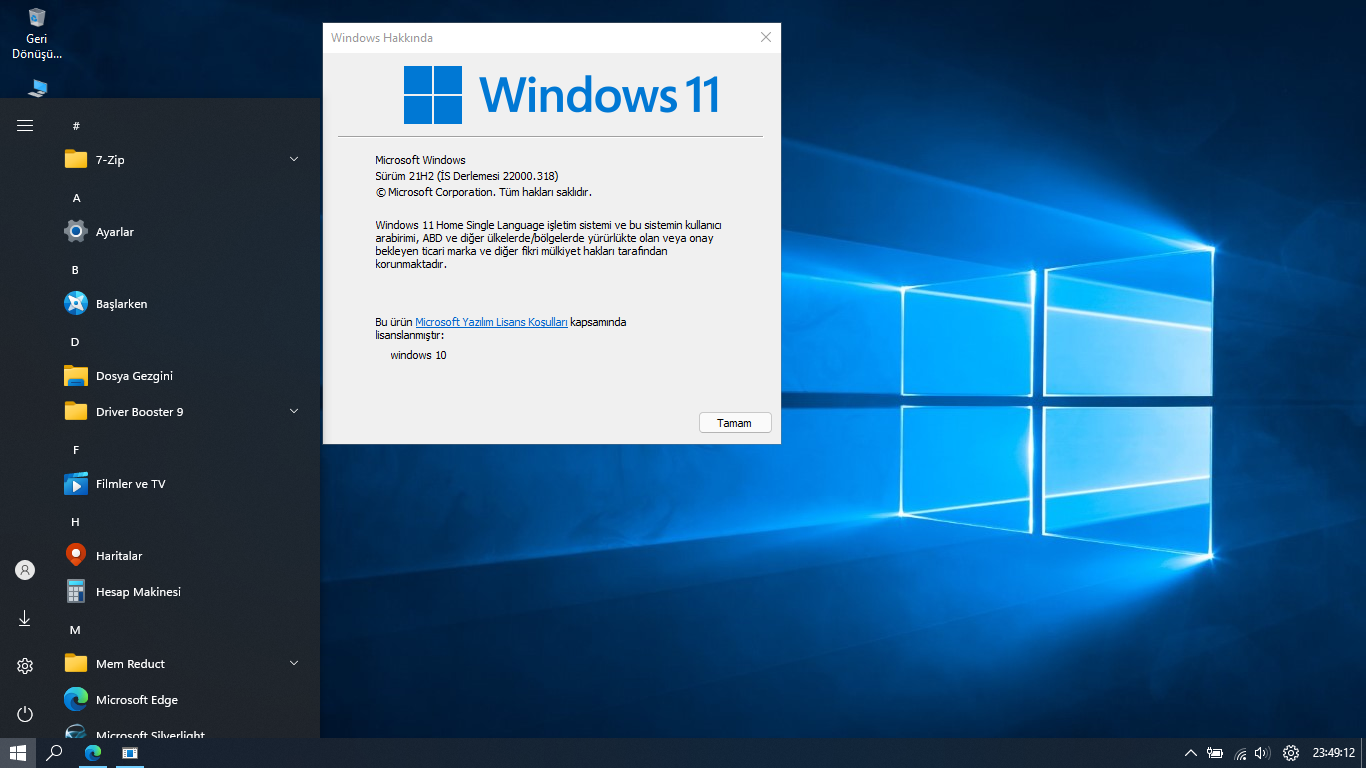Click the Windows Start button on taskbar
Viewport: 1366px width, 768px height.
(18, 753)
